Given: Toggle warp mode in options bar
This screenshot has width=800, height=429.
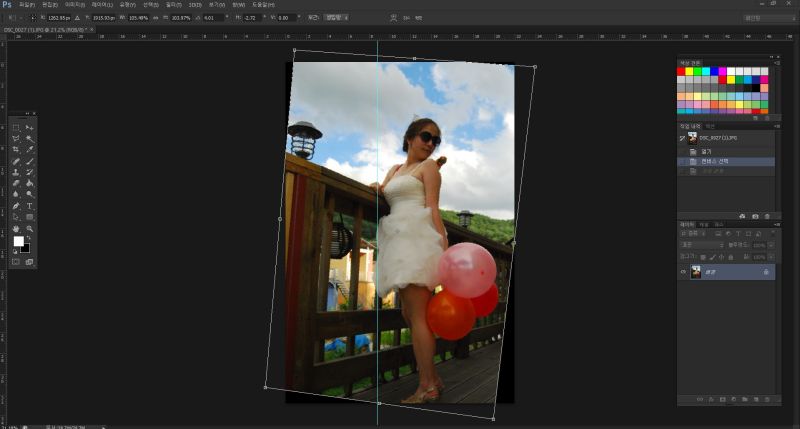Looking at the screenshot, I should [393, 18].
